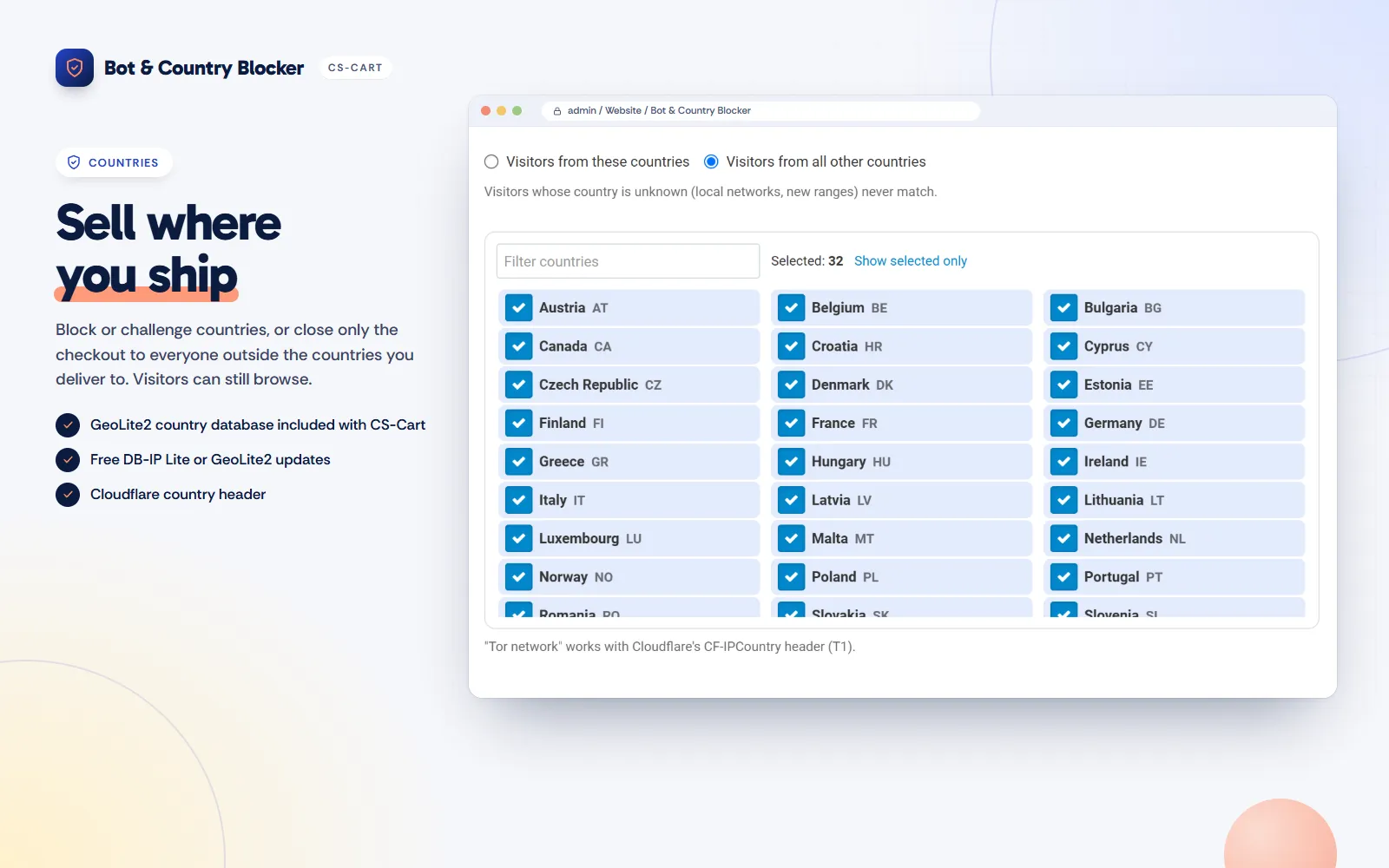1389x868 pixels.
Task: Click Show selected only link
Action: [x=911, y=261]
